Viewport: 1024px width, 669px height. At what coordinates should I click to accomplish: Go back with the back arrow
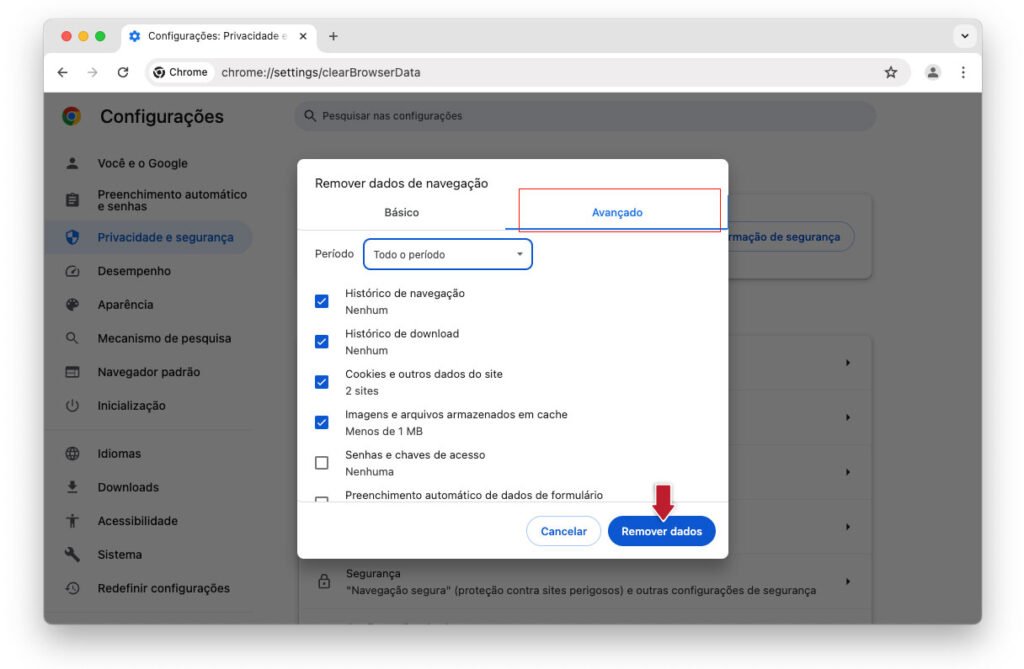pyautogui.click(x=63, y=73)
